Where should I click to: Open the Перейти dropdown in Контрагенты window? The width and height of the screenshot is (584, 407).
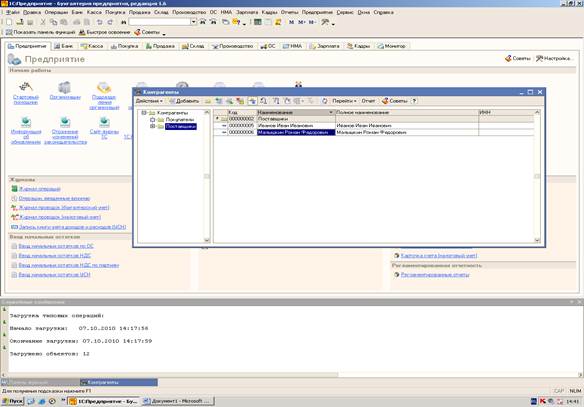tap(344, 101)
